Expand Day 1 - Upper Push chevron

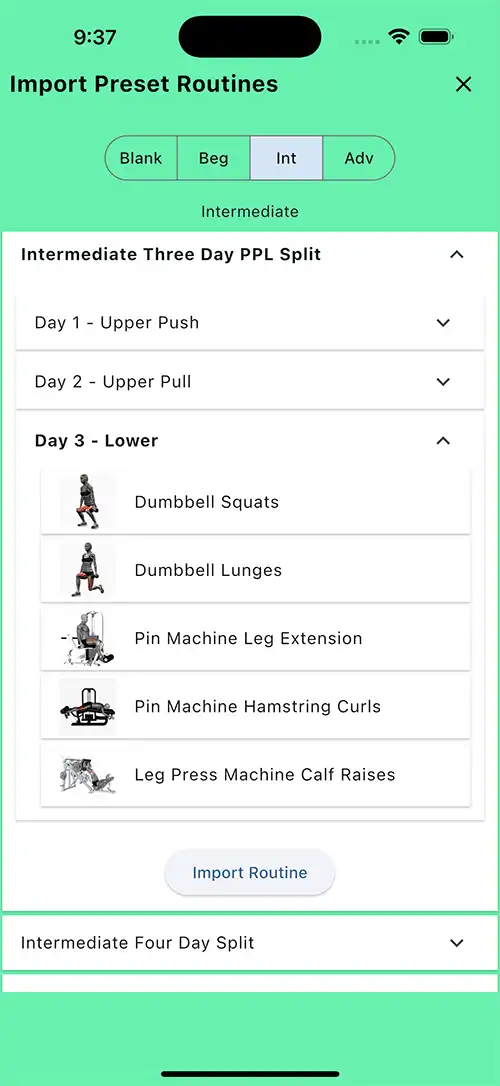443,323
